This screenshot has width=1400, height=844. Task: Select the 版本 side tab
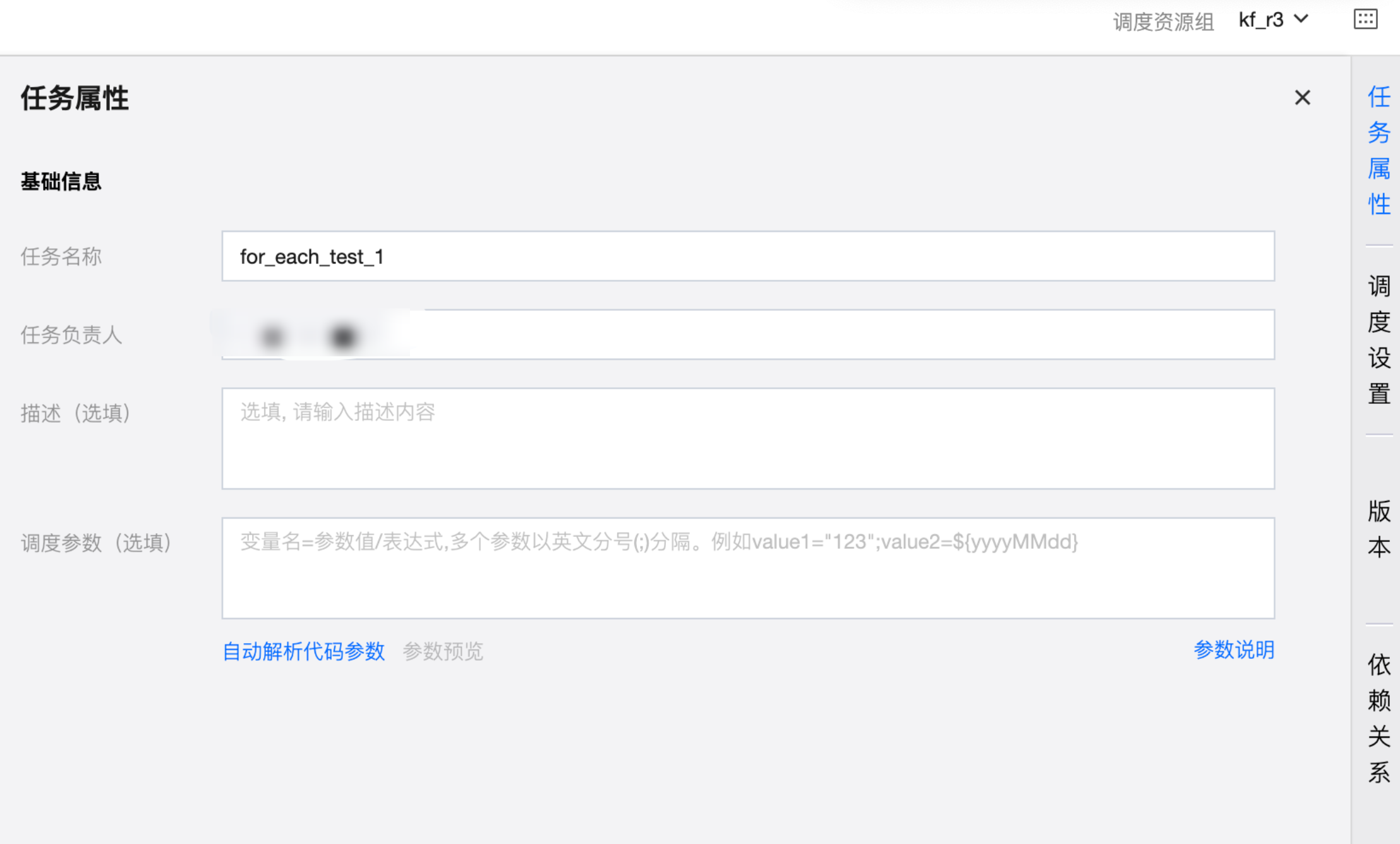point(1379,529)
